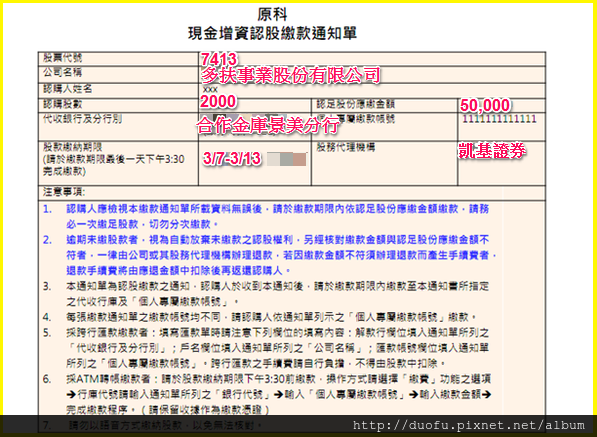Click the 股務代理機構 label
This screenshot has height=437, width=597.
tap(346, 147)
